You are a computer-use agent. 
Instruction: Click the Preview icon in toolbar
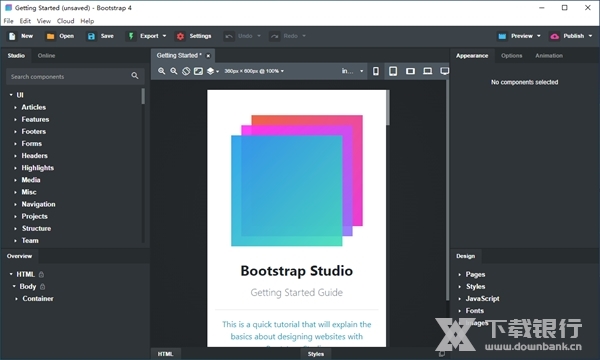(502, 36)
